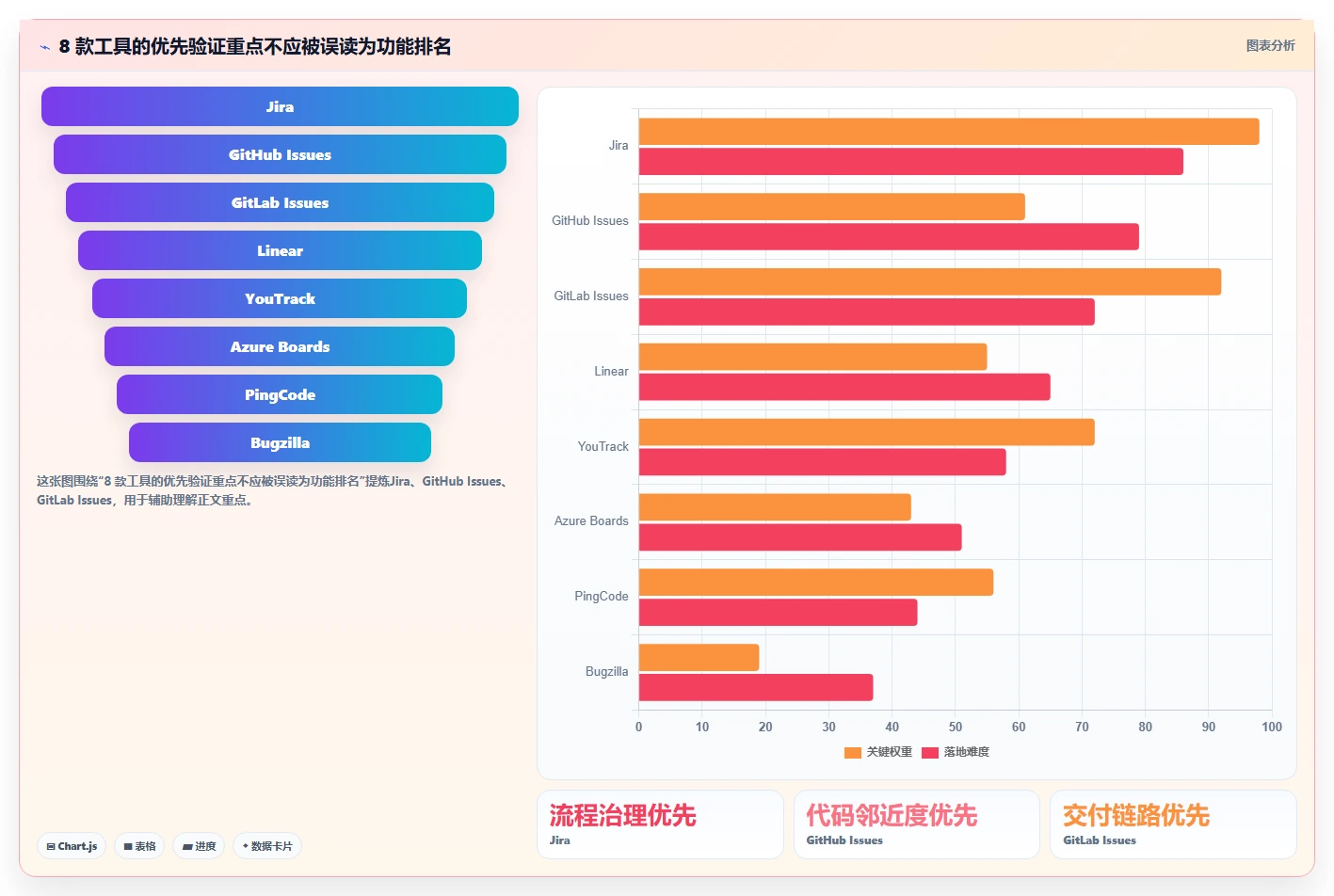Click YouTrack's orange bar in chart
This screenshot has width=1334, height=896.
point(867,432)
